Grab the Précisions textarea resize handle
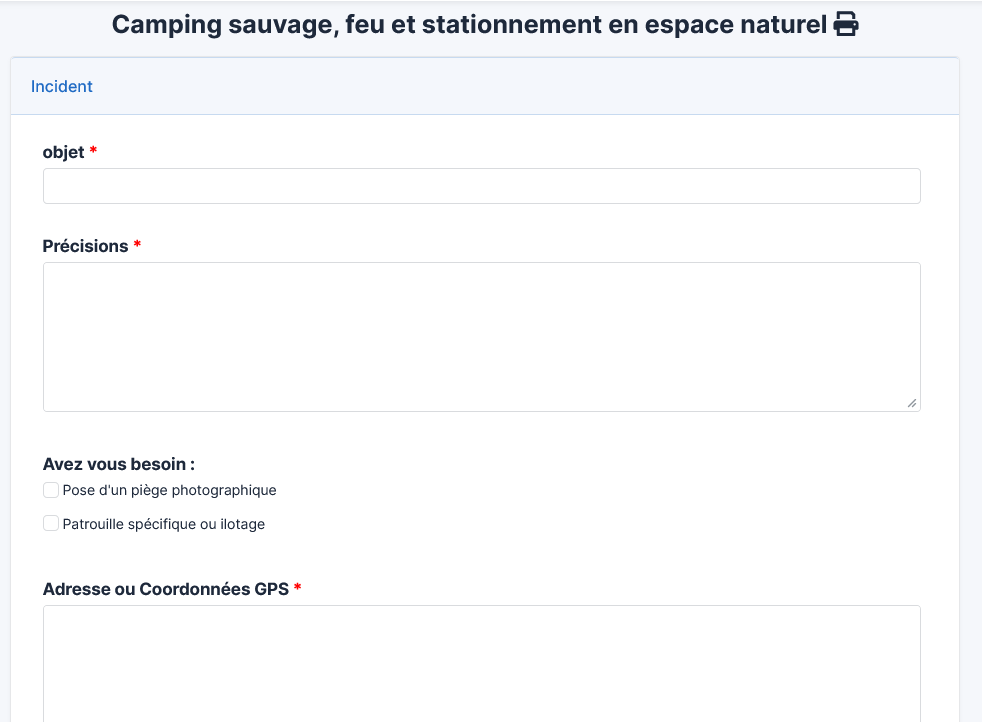Screen dimensions: 982x722 point(911,402)
